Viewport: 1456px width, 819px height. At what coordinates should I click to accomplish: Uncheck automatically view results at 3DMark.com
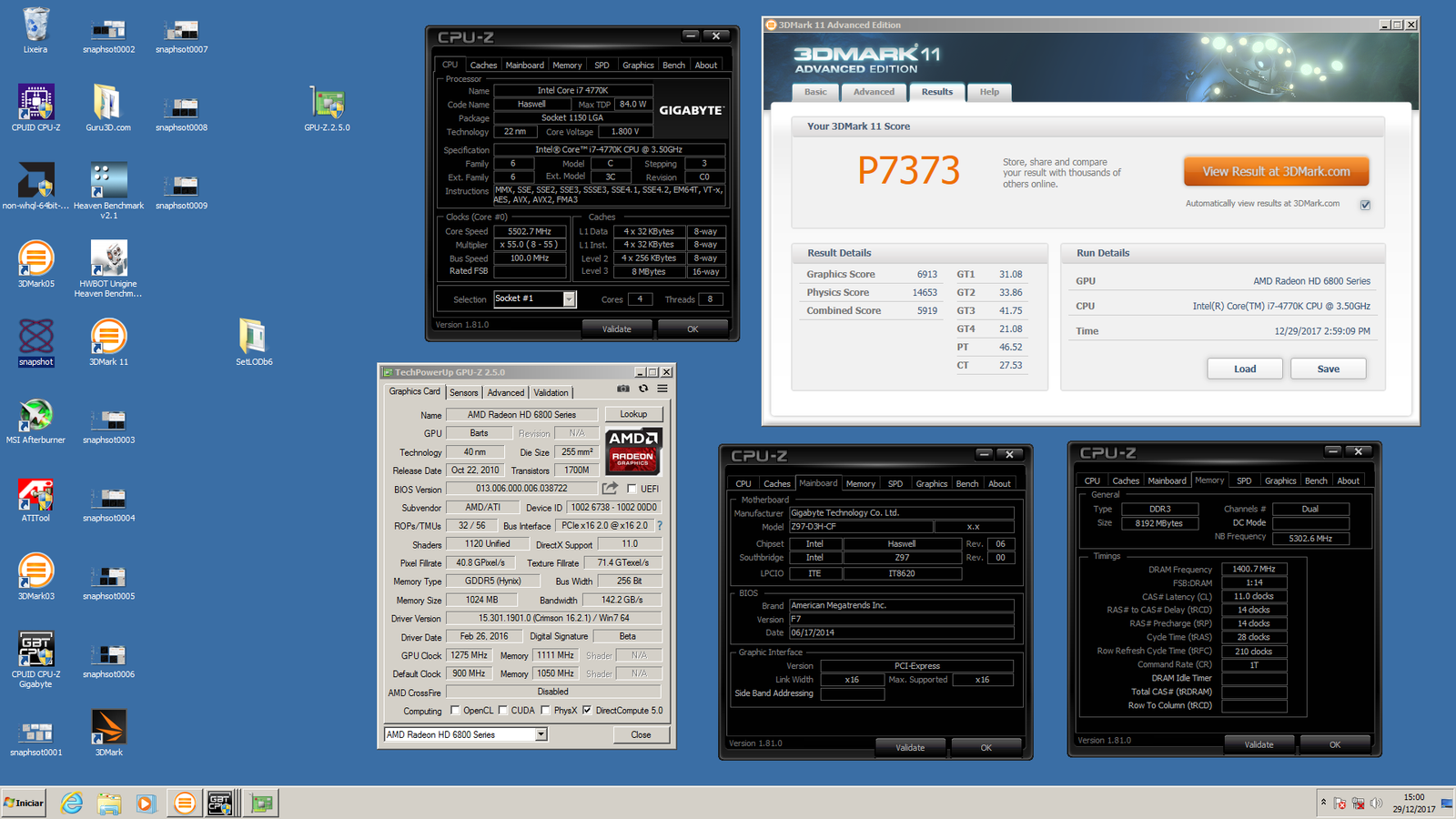(x=1365, y=205)
